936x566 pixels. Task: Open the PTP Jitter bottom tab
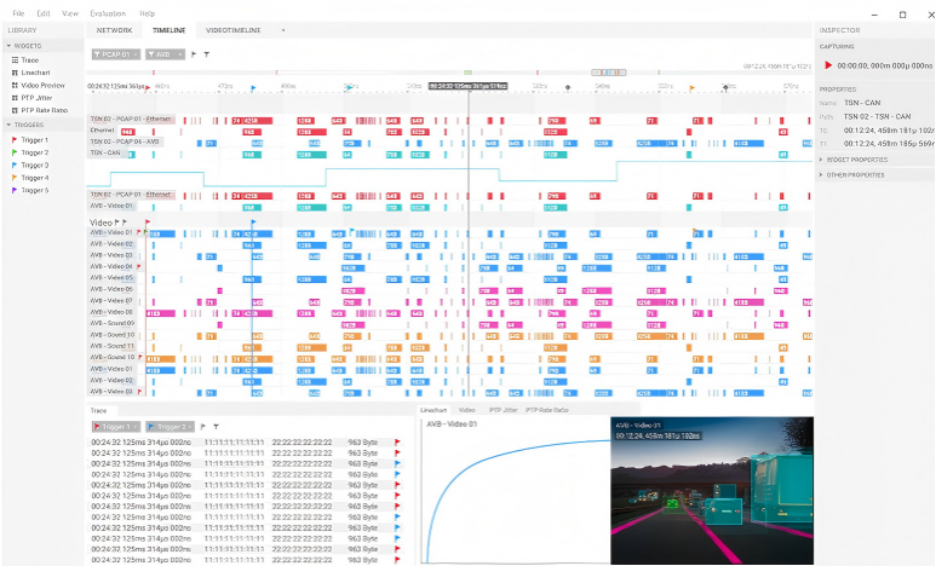[503, 410]
